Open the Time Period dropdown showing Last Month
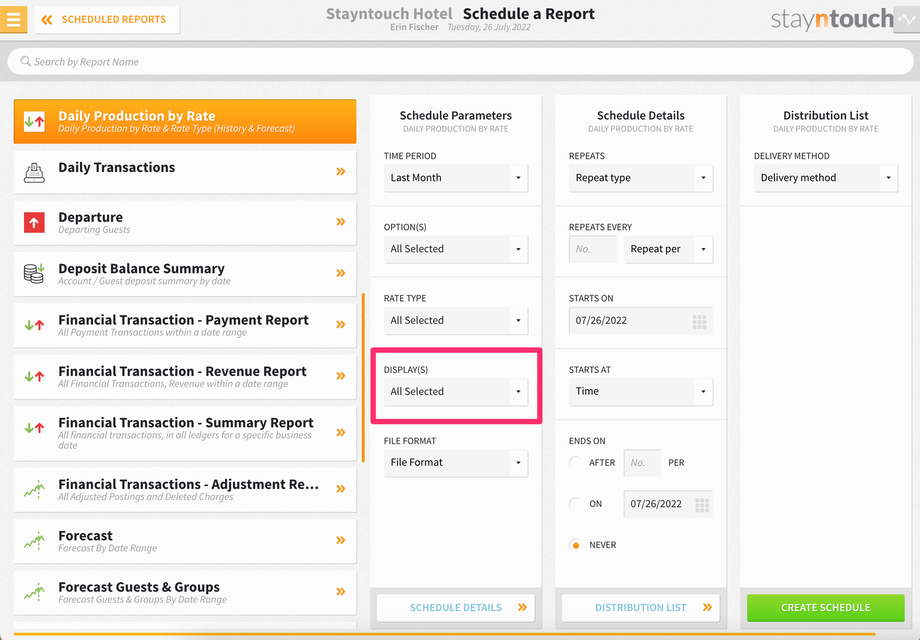The image size is (920, 640). tap(456, 178)
